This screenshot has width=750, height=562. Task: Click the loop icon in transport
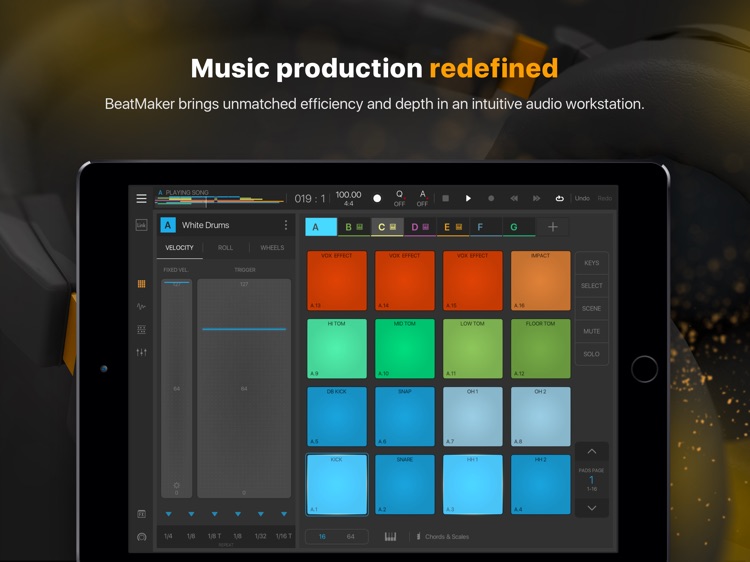[559, 198]
